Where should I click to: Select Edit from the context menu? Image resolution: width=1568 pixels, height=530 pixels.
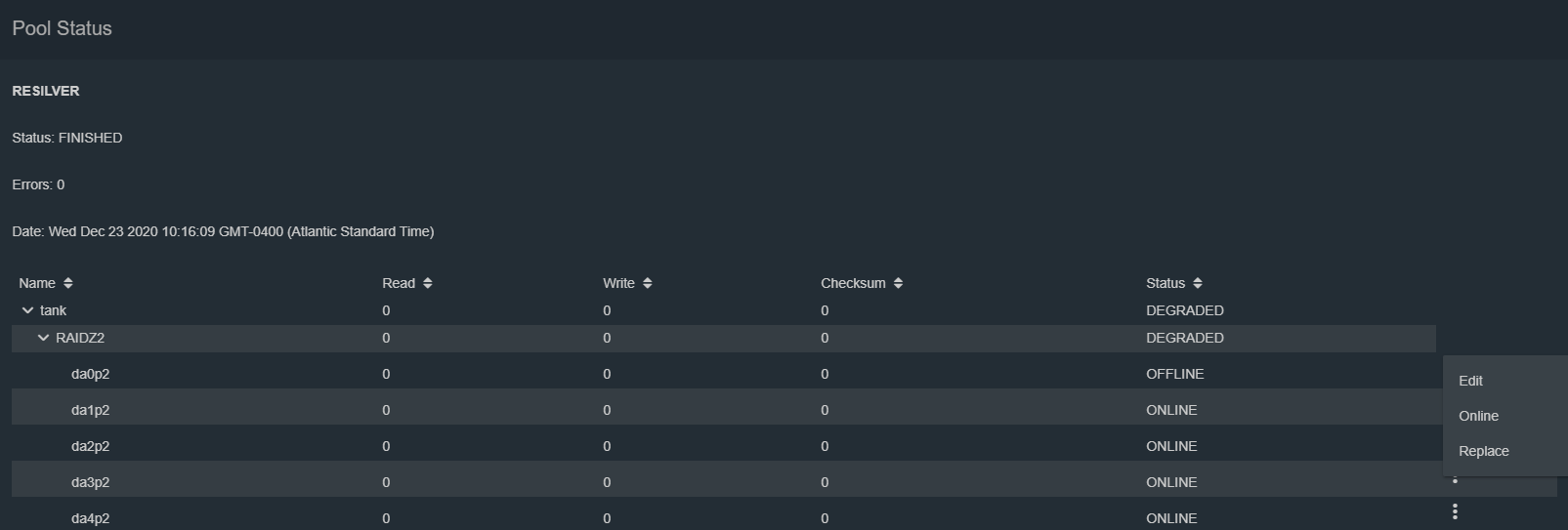pyautogui.click(x=1470, y=381)
